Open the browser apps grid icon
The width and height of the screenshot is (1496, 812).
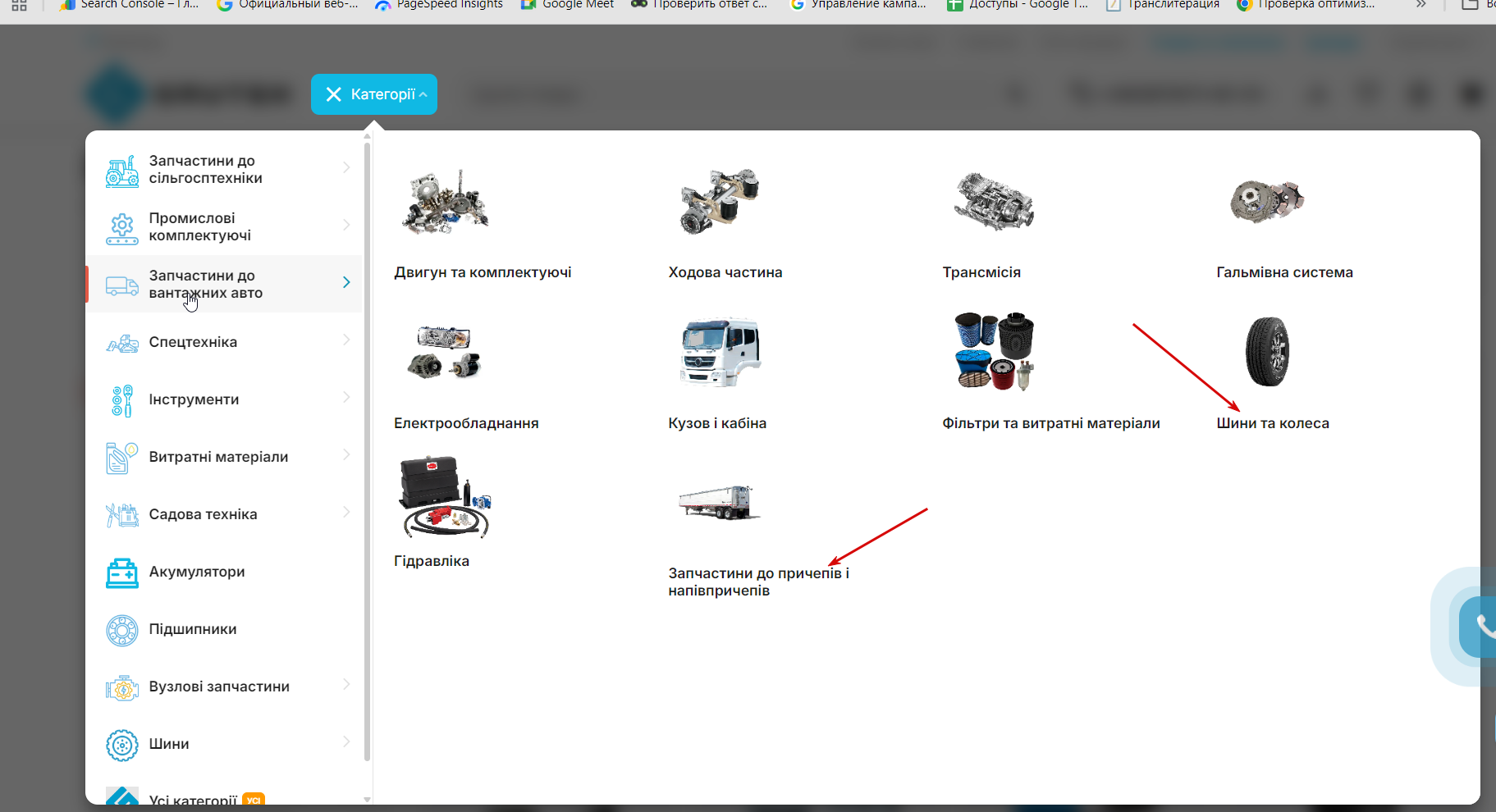[x=19, y=5]
